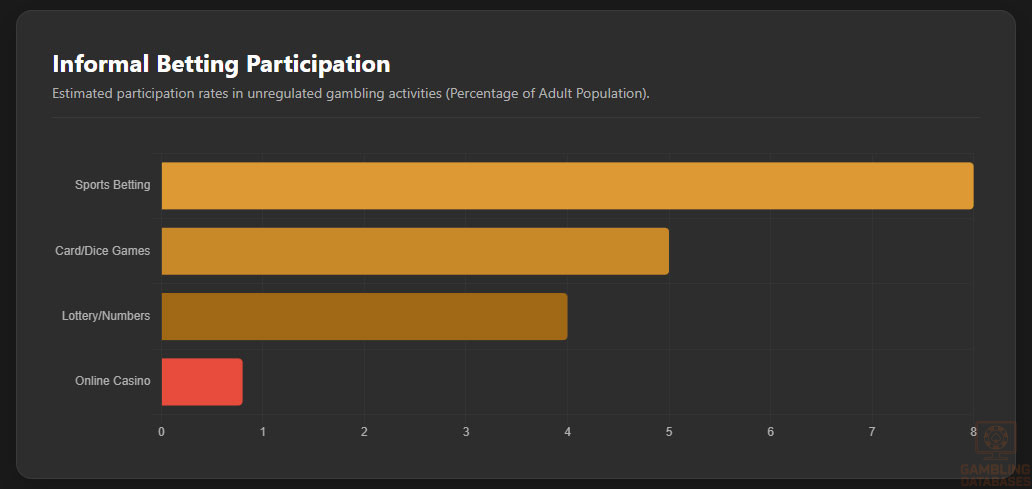Click the x-axis tick label 2
This screenshot has height=489, width=1032.
(364, 432)
